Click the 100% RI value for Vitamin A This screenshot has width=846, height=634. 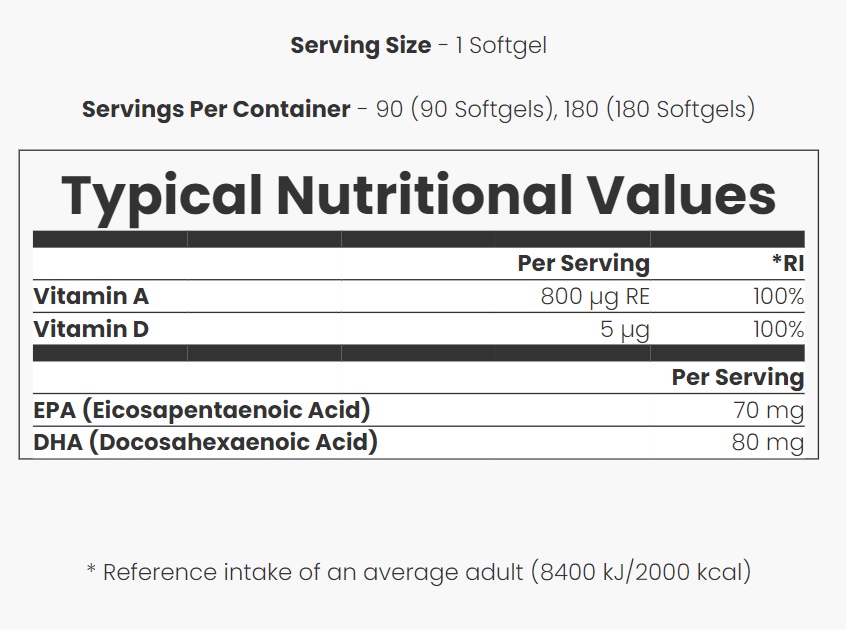[x=778, y=296]
